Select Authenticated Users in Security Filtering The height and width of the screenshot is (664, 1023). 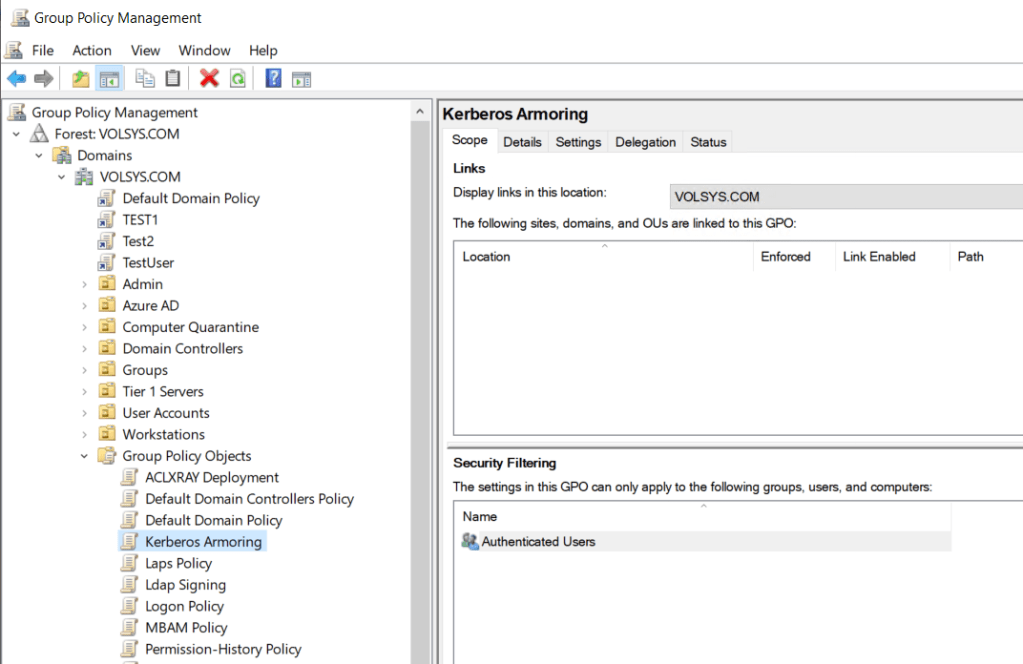click(538, 541)
